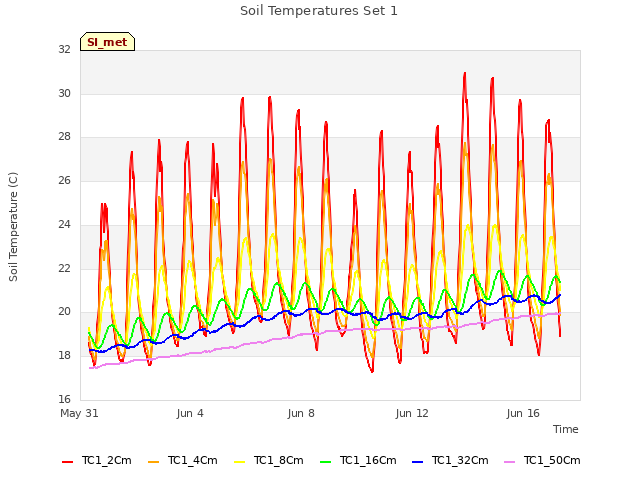Click the Time axis label
Image resolution: width=640 pixels, height=480 pixels.
[566, 429]
